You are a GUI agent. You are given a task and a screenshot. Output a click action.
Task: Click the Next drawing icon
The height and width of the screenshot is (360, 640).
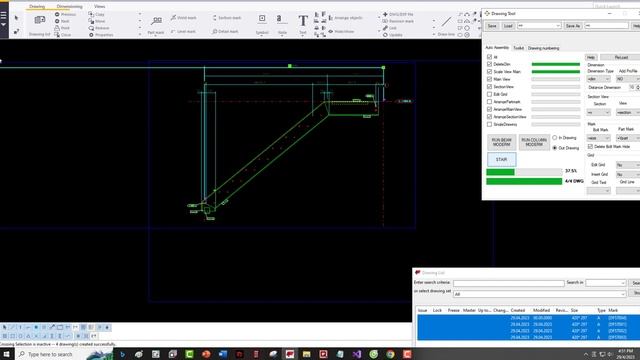tap(57, 21)
